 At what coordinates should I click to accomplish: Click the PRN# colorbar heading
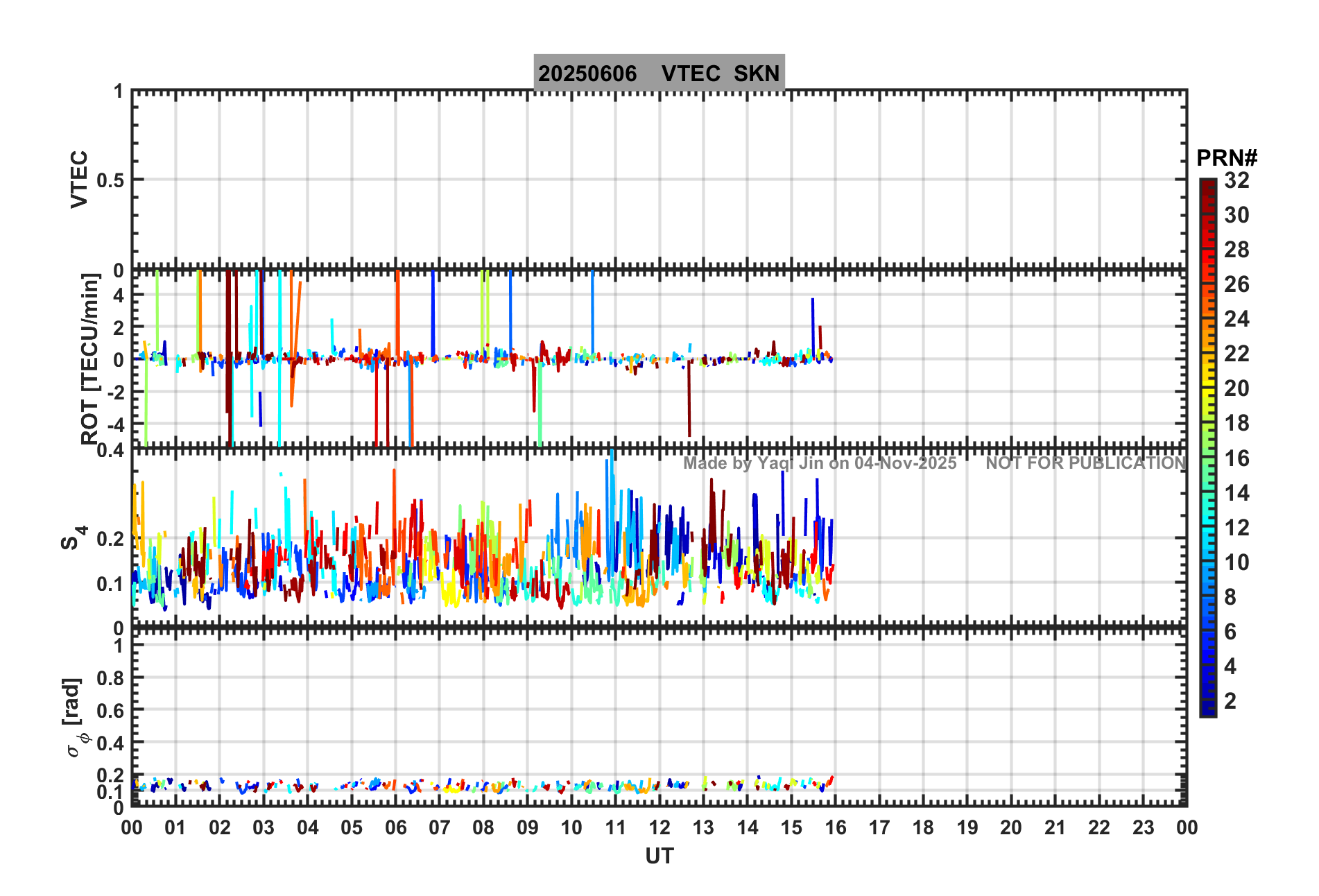[1226, 158]
